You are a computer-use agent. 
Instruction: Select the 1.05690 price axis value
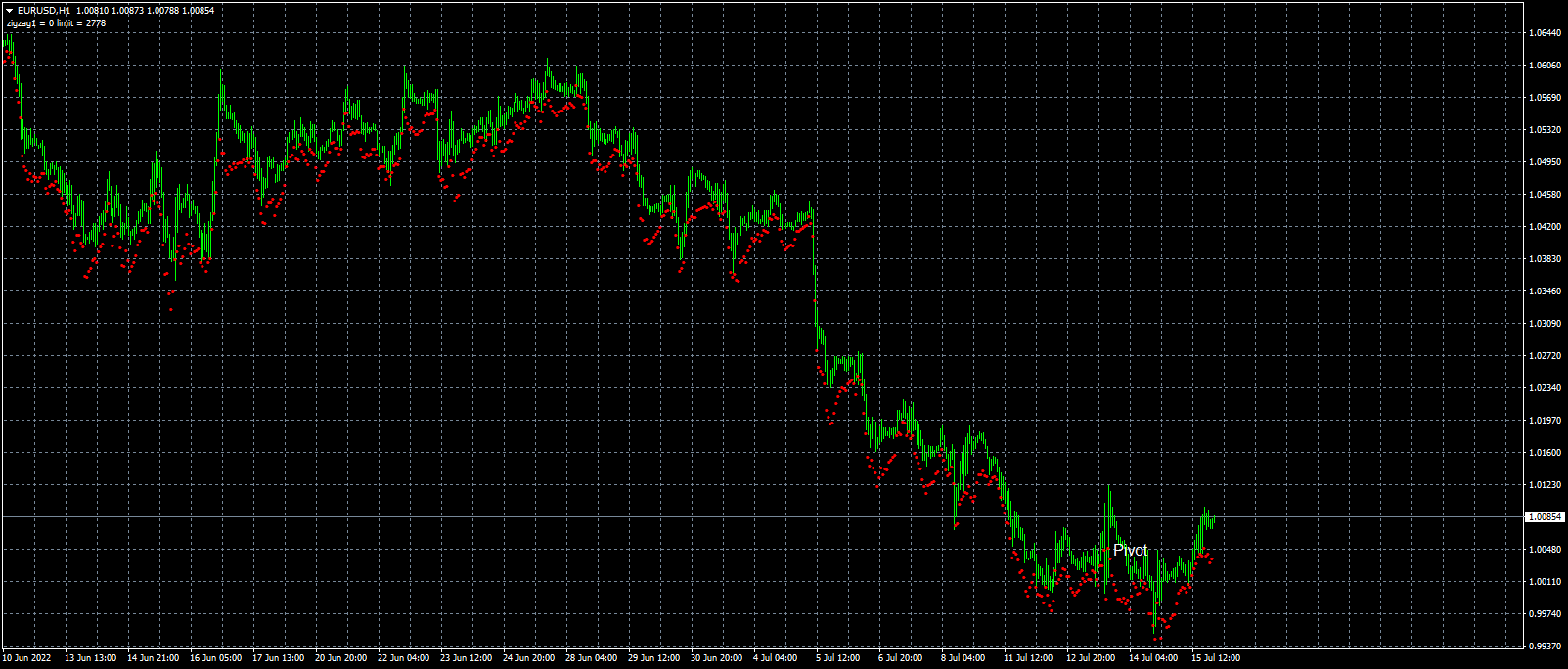coord(1545,97)
